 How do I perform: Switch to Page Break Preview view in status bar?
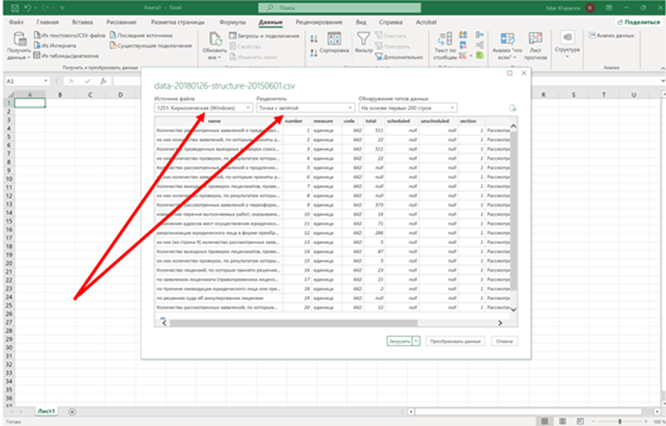580,421
